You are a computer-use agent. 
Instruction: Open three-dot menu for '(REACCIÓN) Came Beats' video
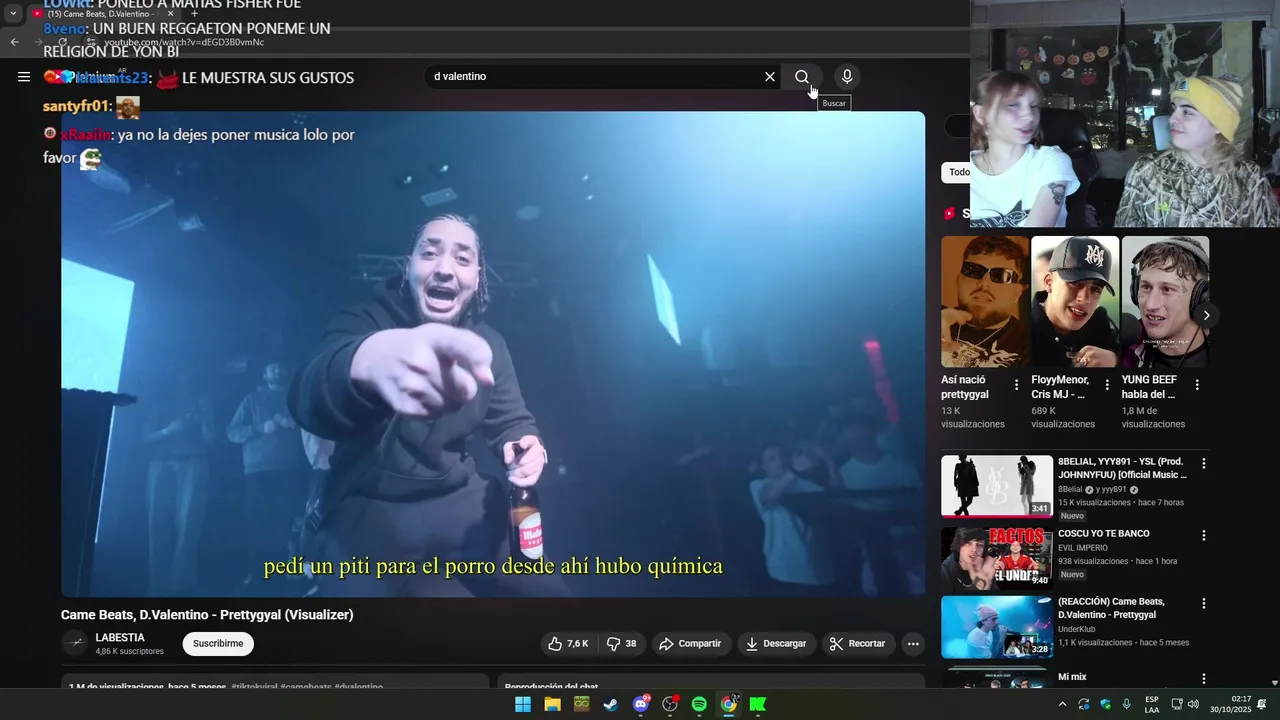pos(1204,604)
